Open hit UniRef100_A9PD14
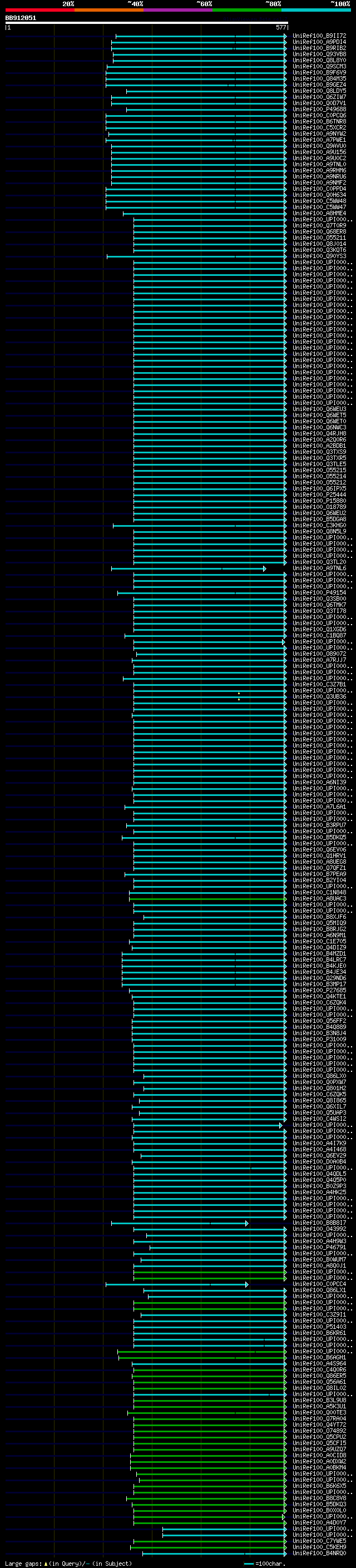This screenshot has width=356, height=1568. pyautogui.click(x=319, y=42)
